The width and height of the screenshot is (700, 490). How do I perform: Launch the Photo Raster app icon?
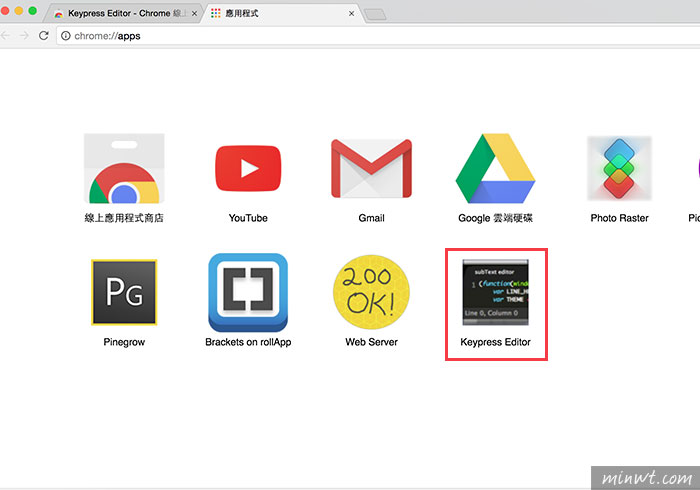point(619,168)
